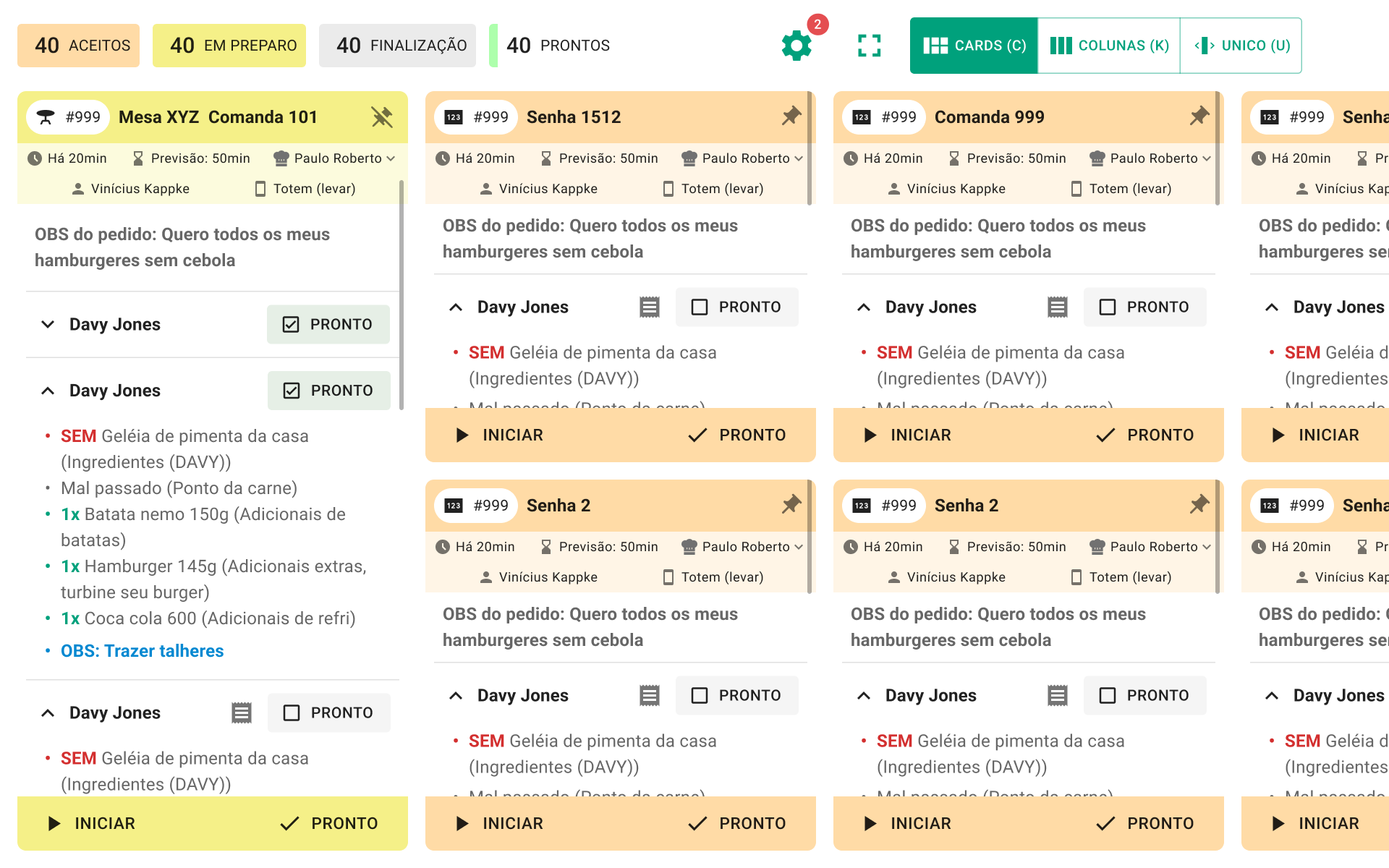Switch to UNICO (U) view
Image resolution: width=1389 pixels, height=868 pixels.
[x=1241, y=46]
